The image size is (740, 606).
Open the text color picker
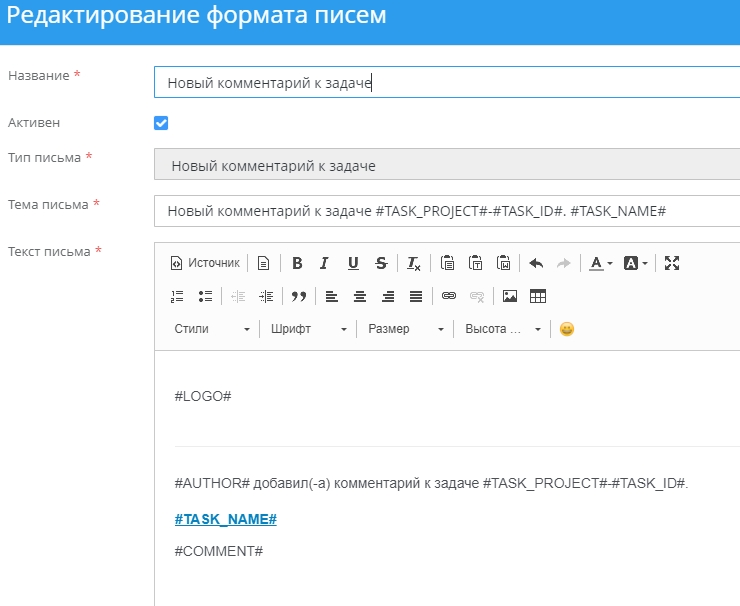click(x=600, y=263)
